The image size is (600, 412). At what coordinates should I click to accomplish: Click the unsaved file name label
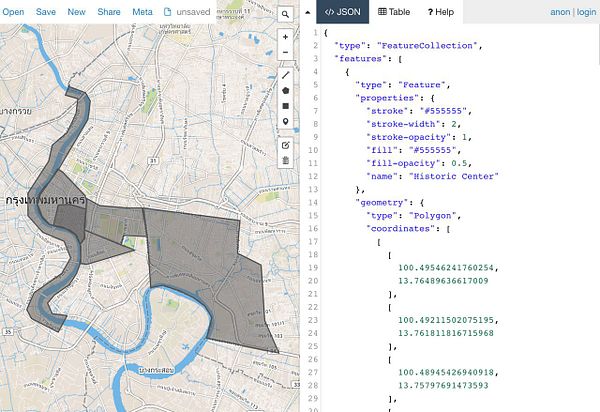pos(193,12)
